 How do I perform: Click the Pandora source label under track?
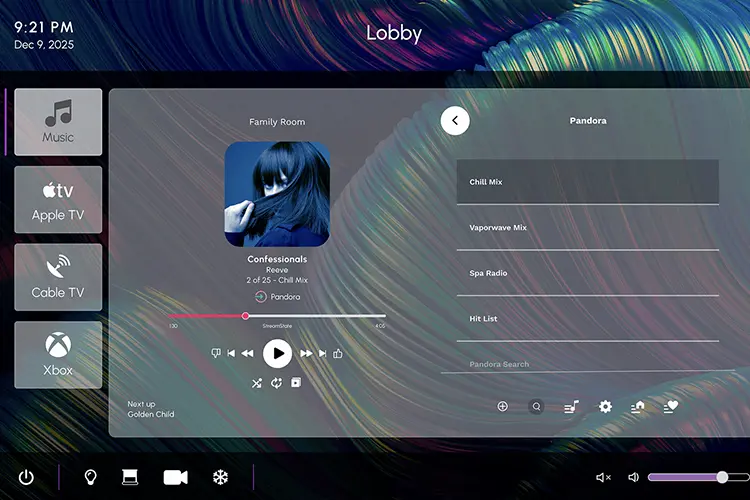[277, 297]
